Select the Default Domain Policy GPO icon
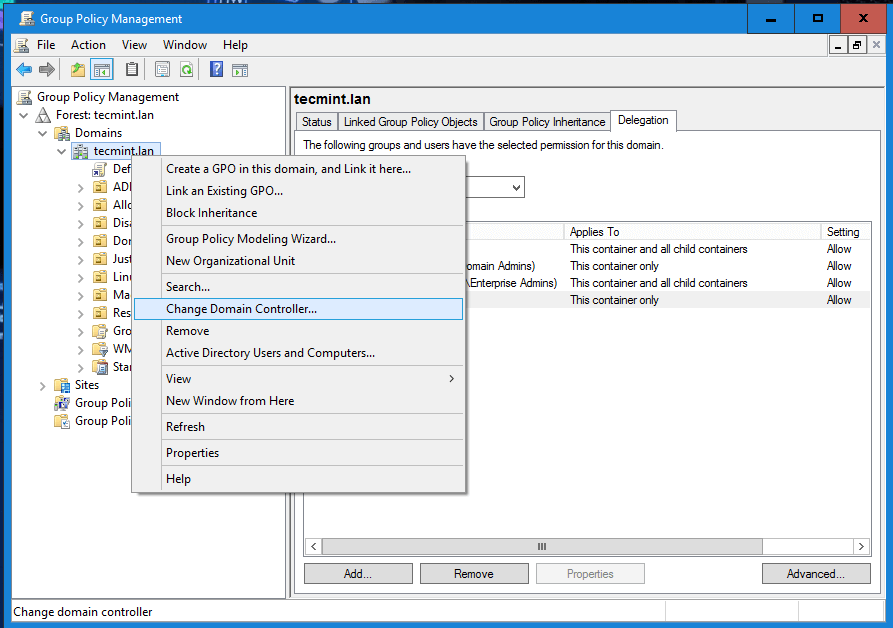 [98, 168]
